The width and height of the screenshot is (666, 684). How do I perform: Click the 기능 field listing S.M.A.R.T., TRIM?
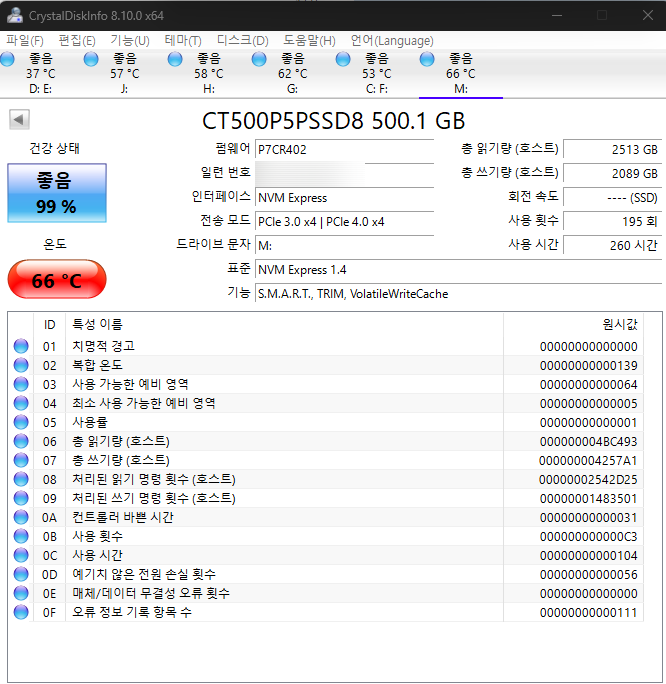pyautogui.click(x=459, y=294)
